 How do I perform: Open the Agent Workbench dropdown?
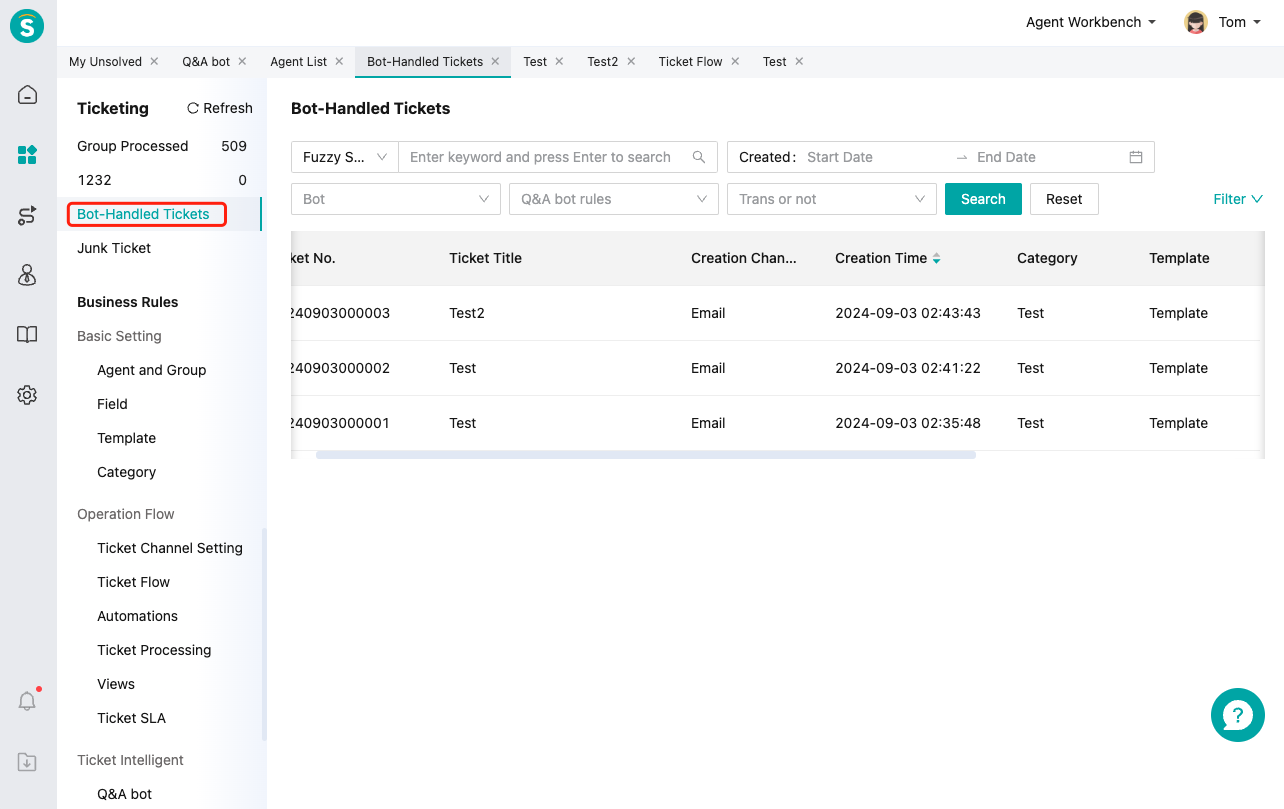[1091, 22]
